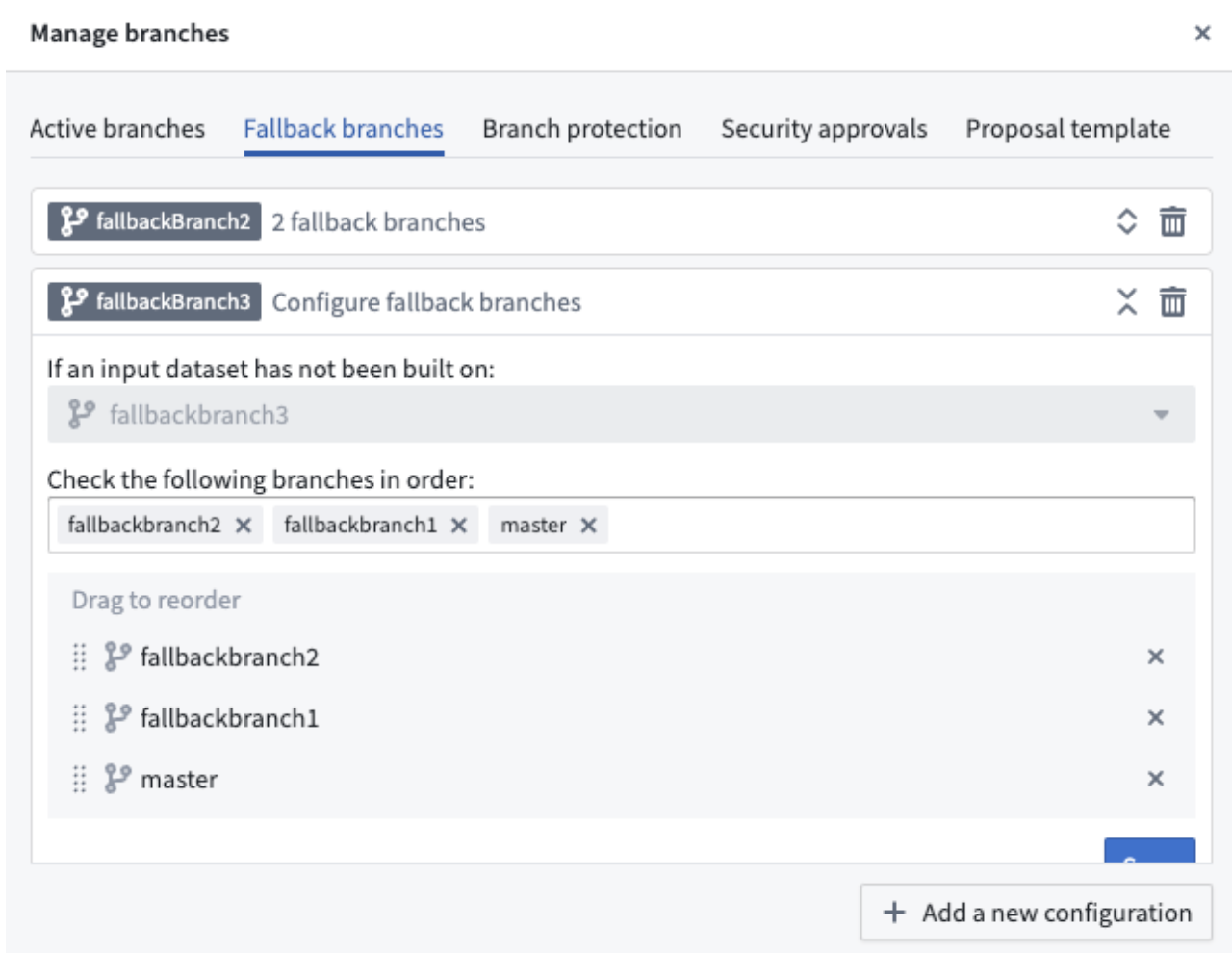Click the branch icon beside the fallbackbranch2 list row
Image resolution: width=1232 pixels, height=953 pixels.
[x=117, y=657]
